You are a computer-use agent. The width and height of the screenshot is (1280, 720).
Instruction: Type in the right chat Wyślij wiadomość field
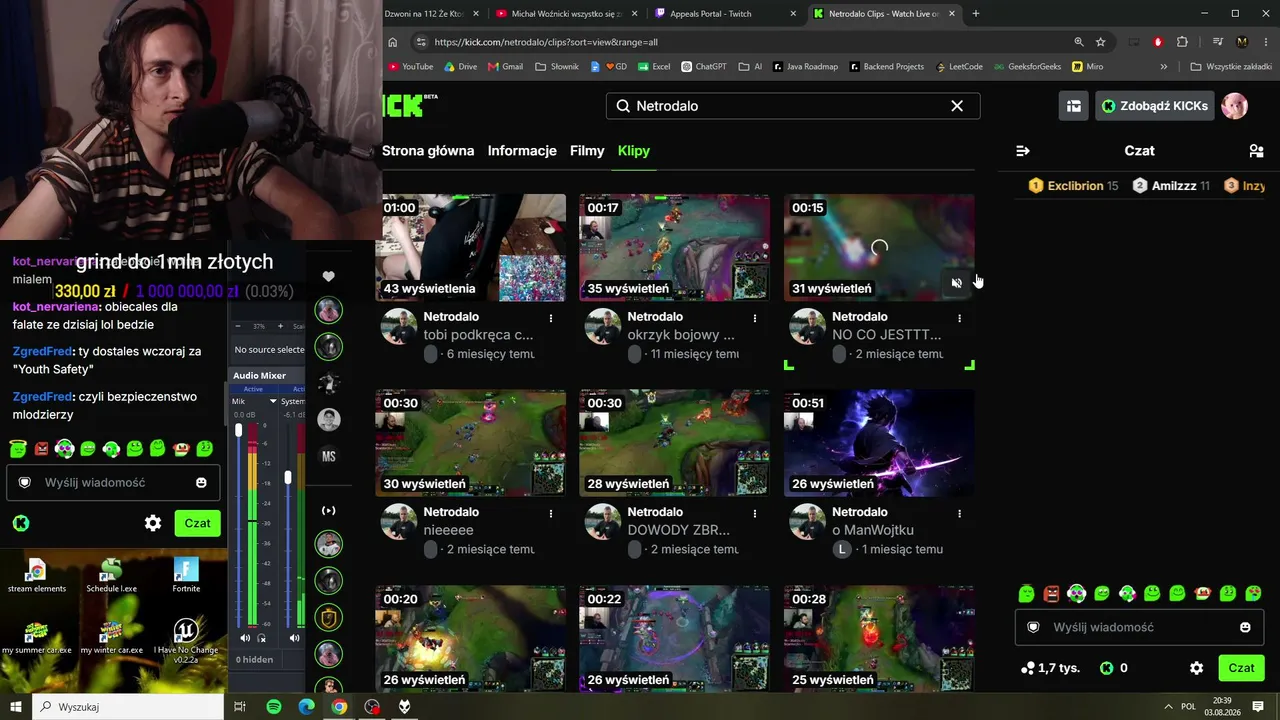tap(1138, 627)
